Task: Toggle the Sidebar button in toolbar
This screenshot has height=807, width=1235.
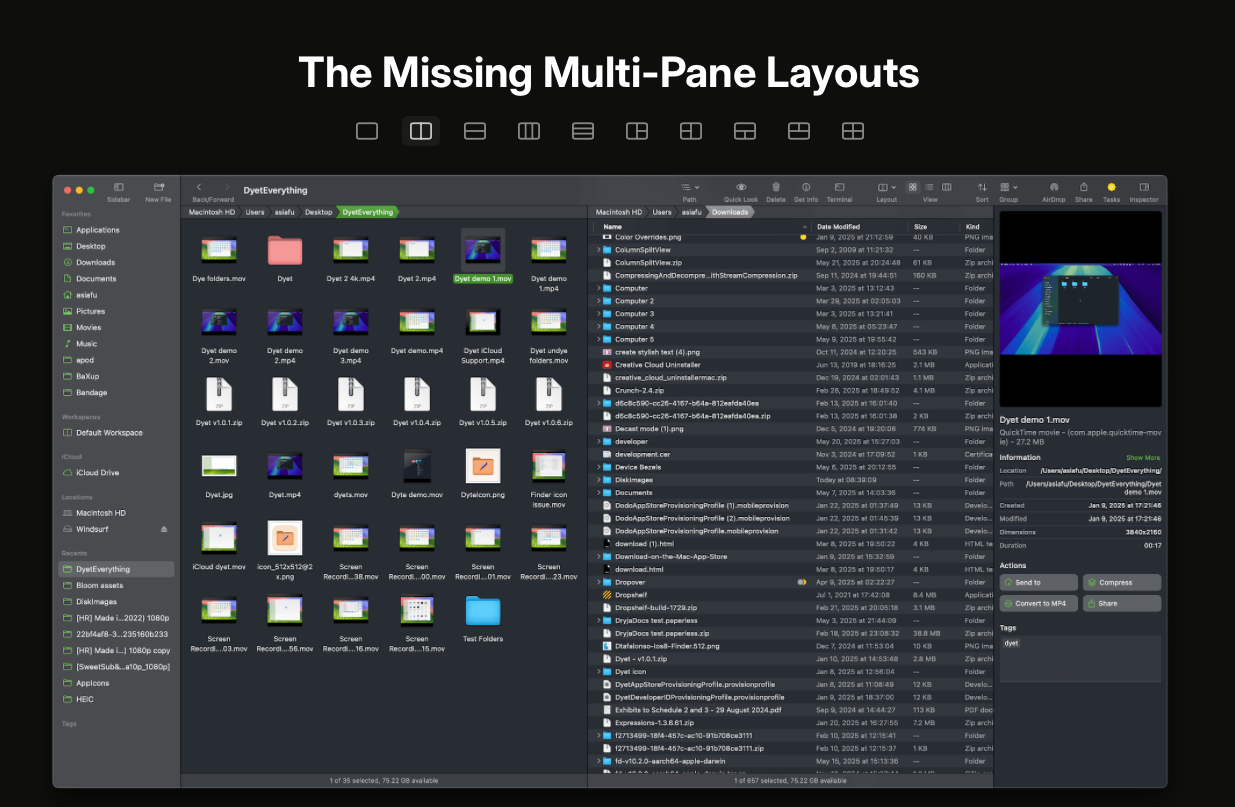Action: pyautogui.click(x=118, y=187)
